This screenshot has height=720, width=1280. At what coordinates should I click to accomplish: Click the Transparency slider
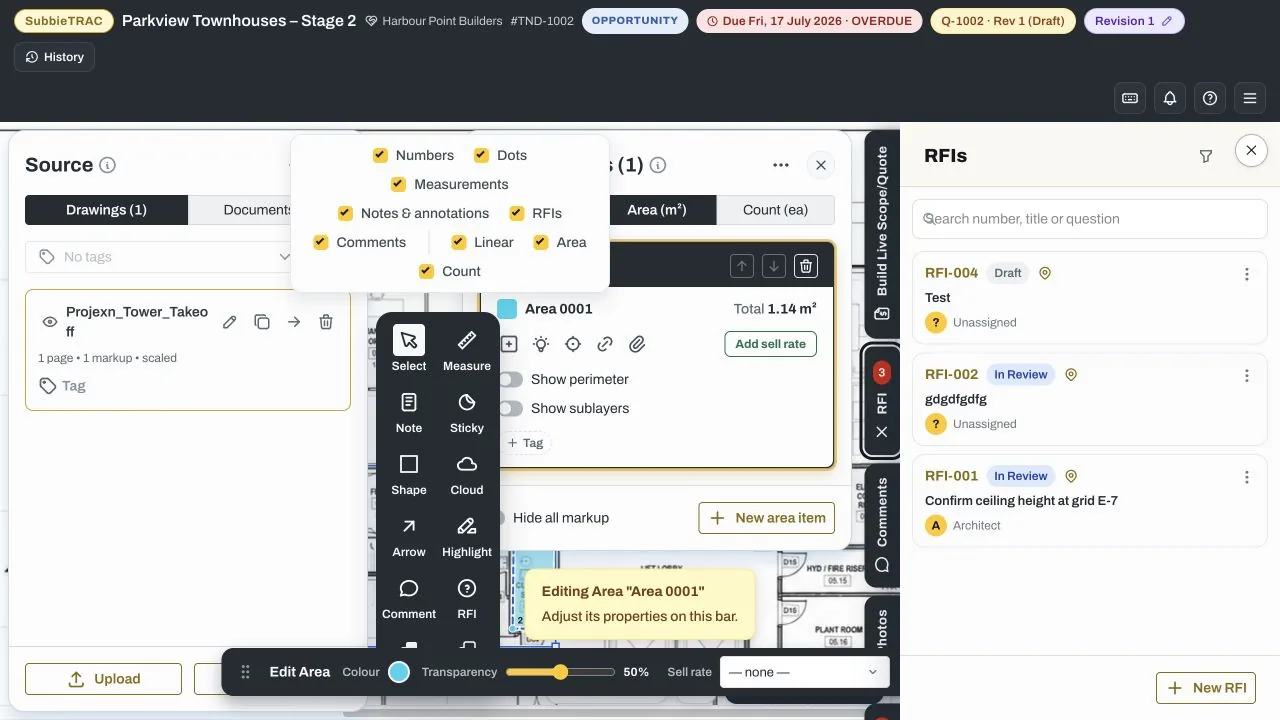coord(560,672)
